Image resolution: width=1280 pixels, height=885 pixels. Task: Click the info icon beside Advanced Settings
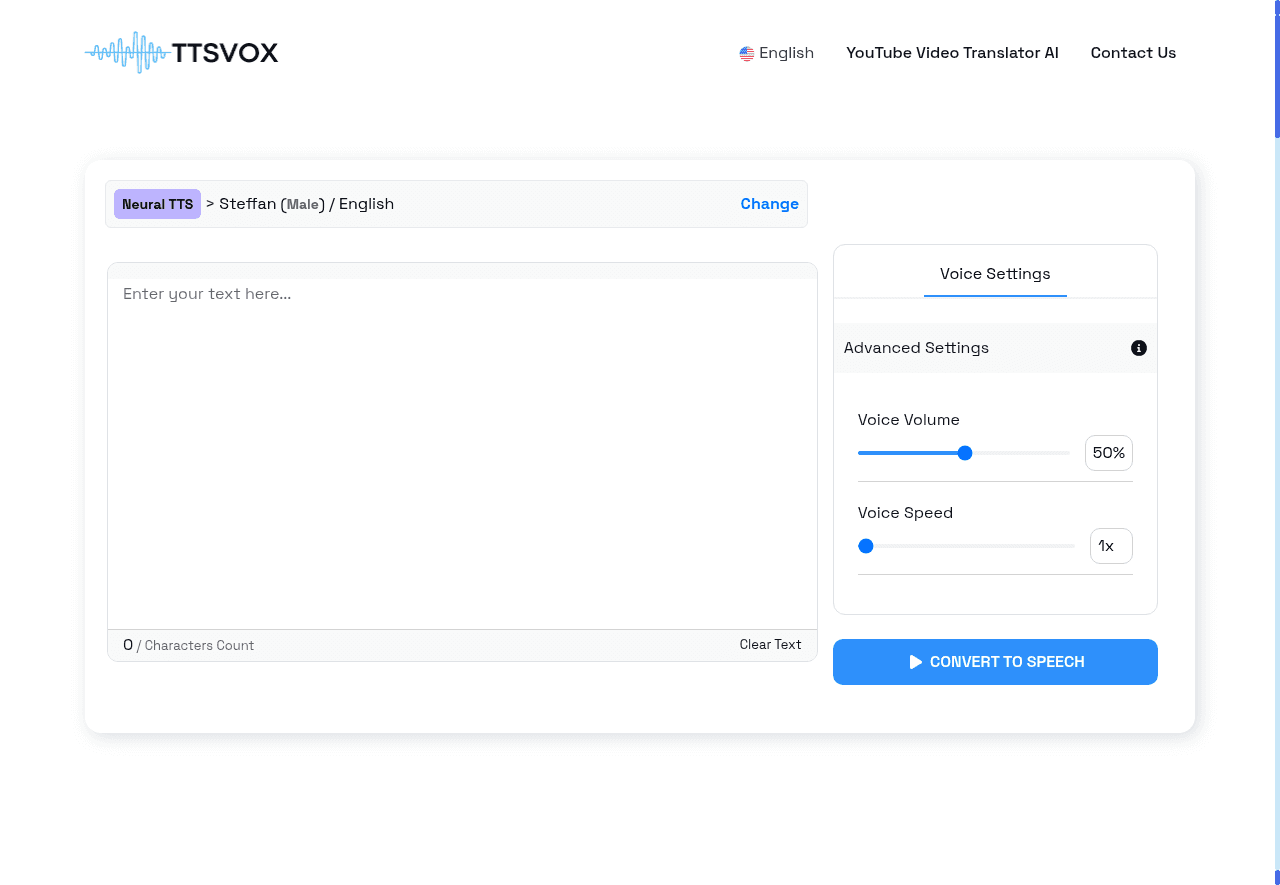point(1139,348)
